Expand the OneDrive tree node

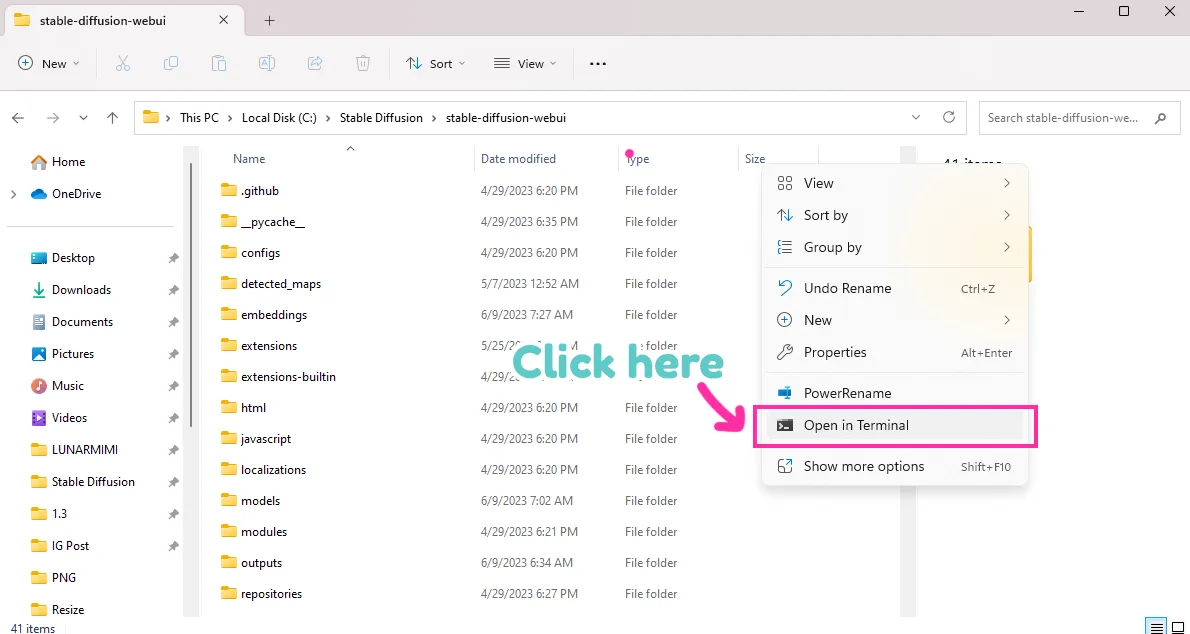tap(14, 194)
